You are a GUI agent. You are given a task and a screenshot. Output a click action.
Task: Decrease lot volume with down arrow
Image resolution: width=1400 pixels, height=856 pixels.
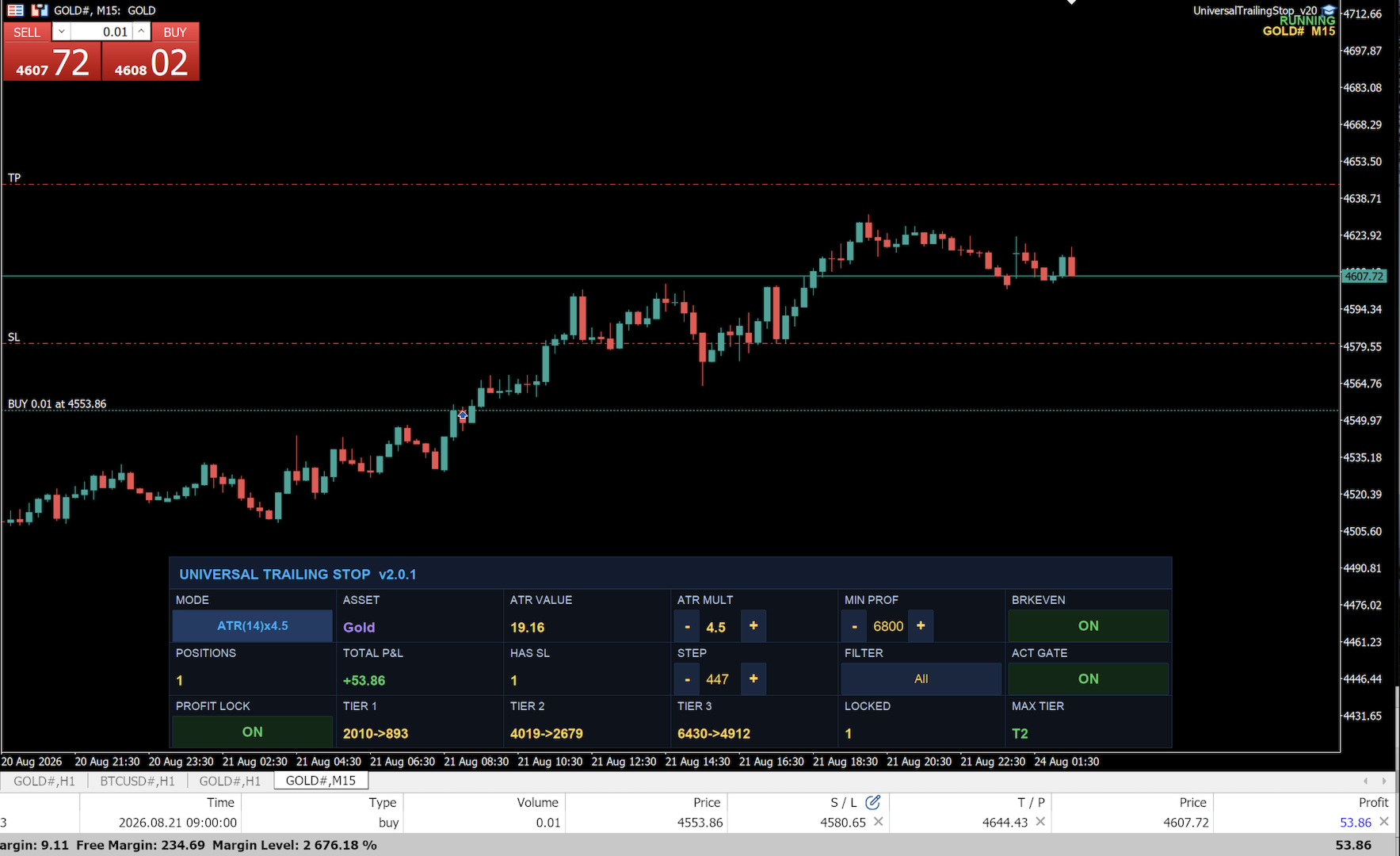point(62,32)
